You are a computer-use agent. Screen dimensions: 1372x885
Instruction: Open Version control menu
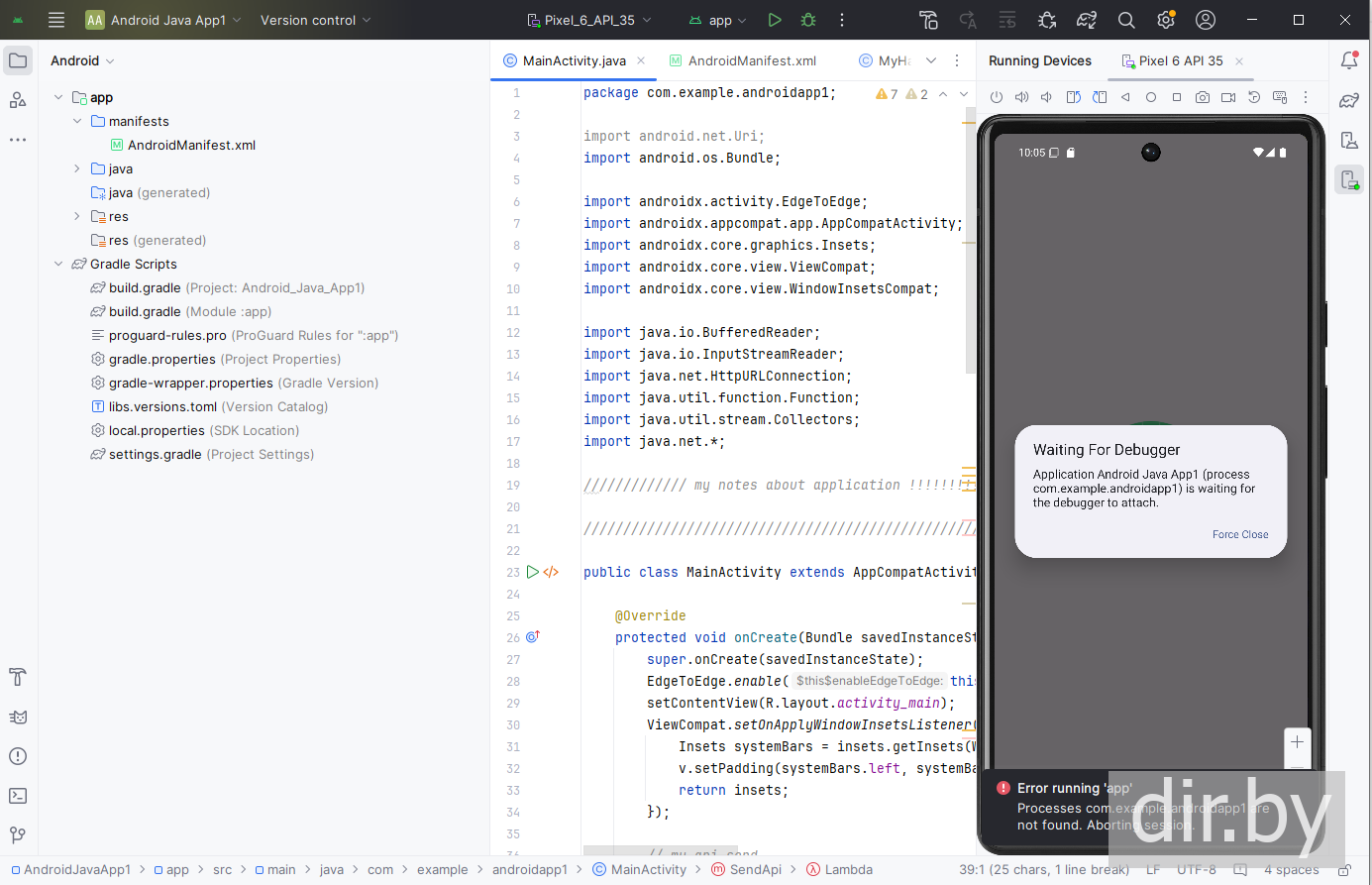coord(316,20)
